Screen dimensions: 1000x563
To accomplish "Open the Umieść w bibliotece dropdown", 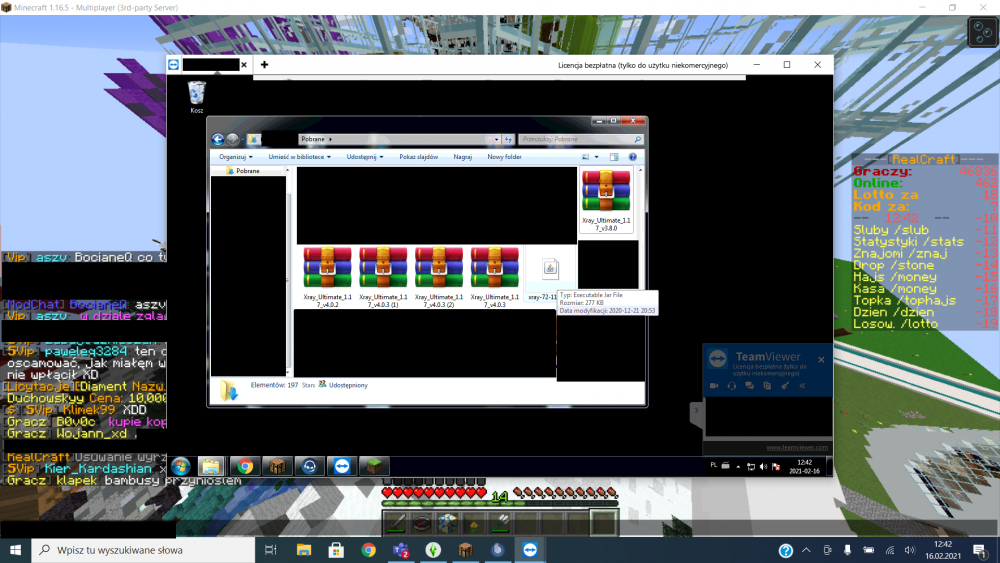I will point(301,157).
